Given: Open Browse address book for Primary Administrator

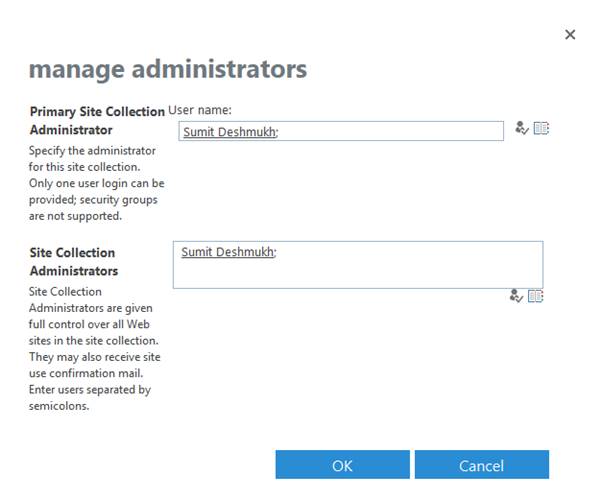Looking at the screenshot, I should click(541, 129).
